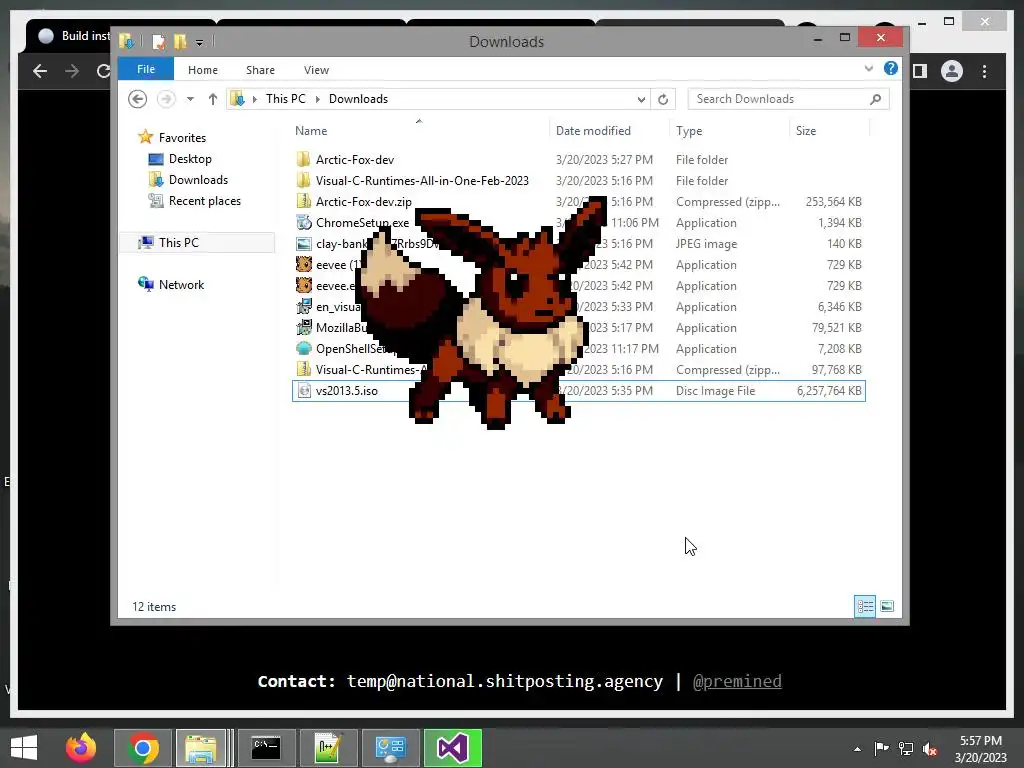Open the Windows Start button
This screenshot has height=768, width=1024.
coord(24,748)
